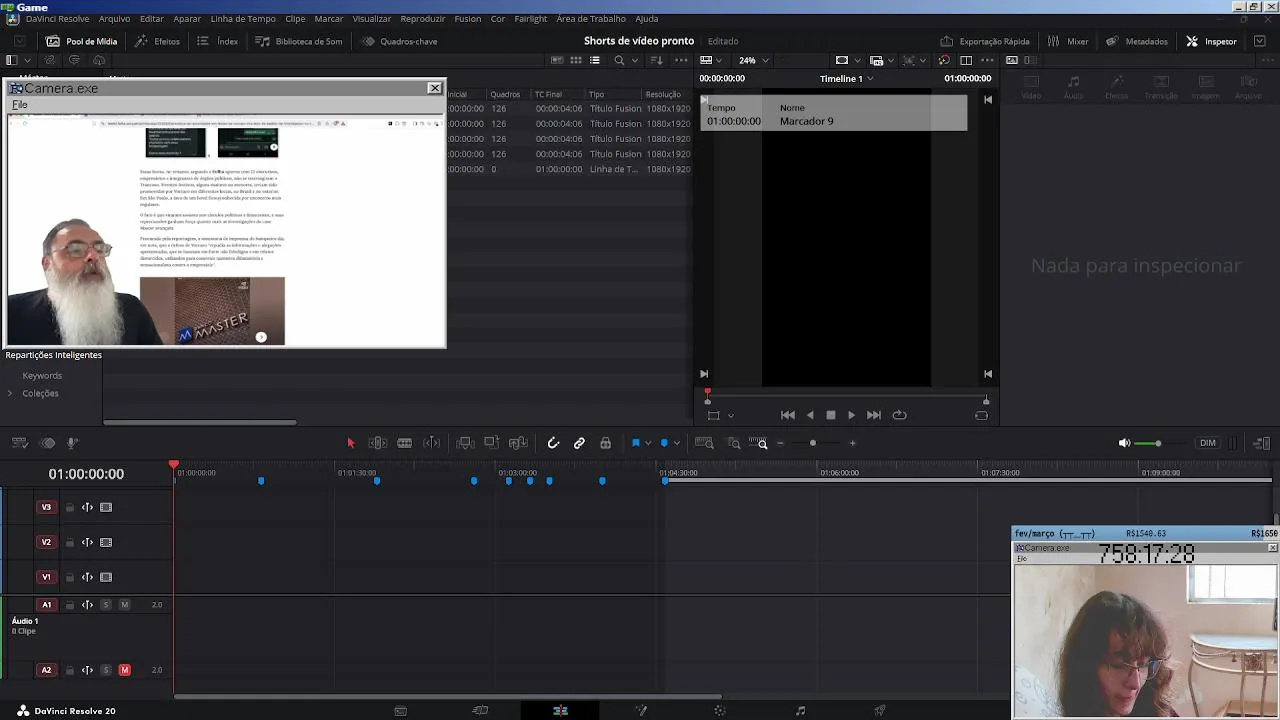Toggle loop playback icon
The height and width of the screenshot is (720, 1280).
[899, 415]
